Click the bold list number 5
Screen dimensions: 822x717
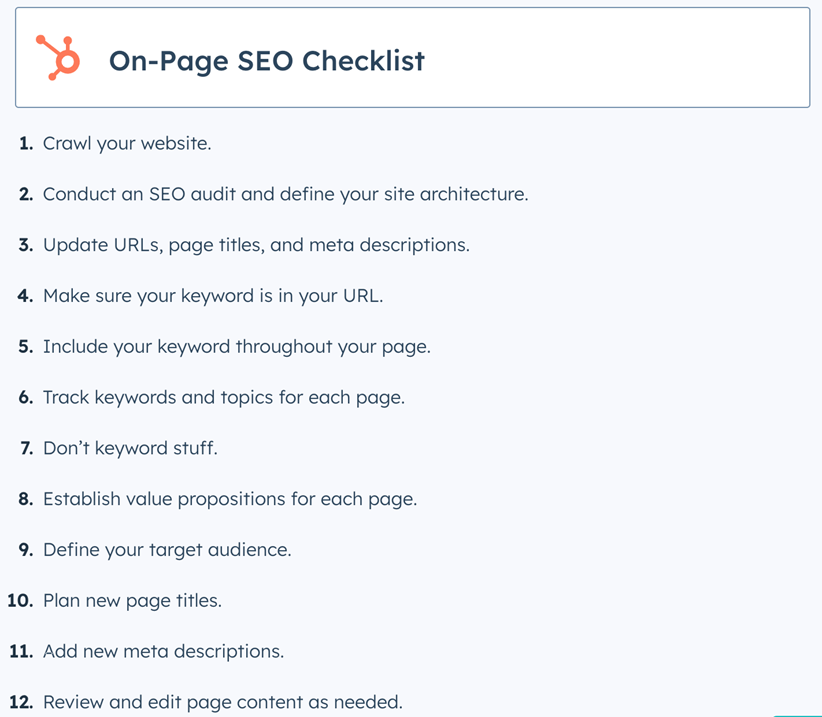(26, 347)
